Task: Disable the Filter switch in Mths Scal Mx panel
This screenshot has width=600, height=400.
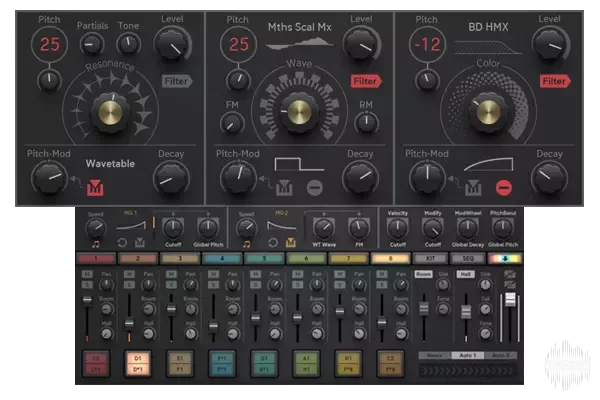Action: (366, 81)
